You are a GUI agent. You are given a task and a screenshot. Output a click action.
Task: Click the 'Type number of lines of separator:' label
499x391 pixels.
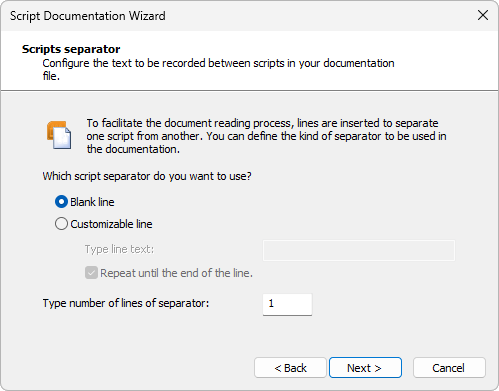(x=126, y=303)
